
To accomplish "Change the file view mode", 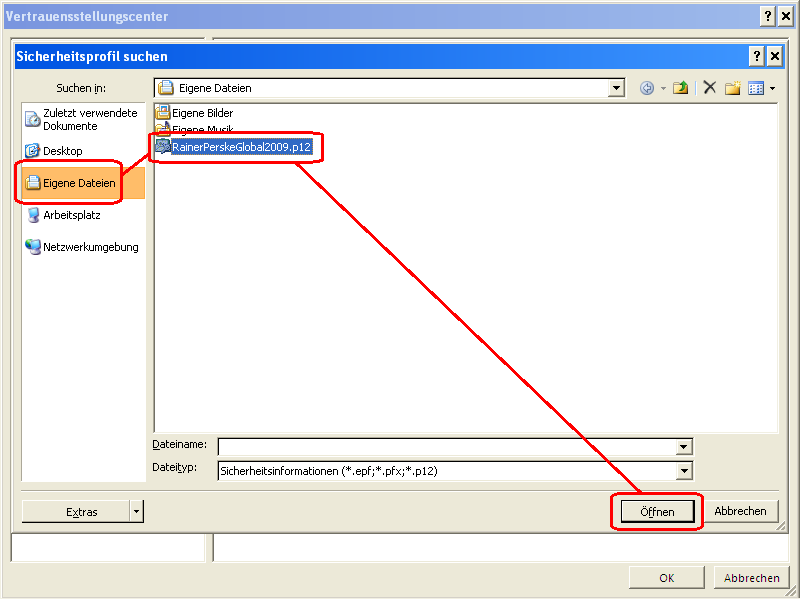I will click(757, 87).
